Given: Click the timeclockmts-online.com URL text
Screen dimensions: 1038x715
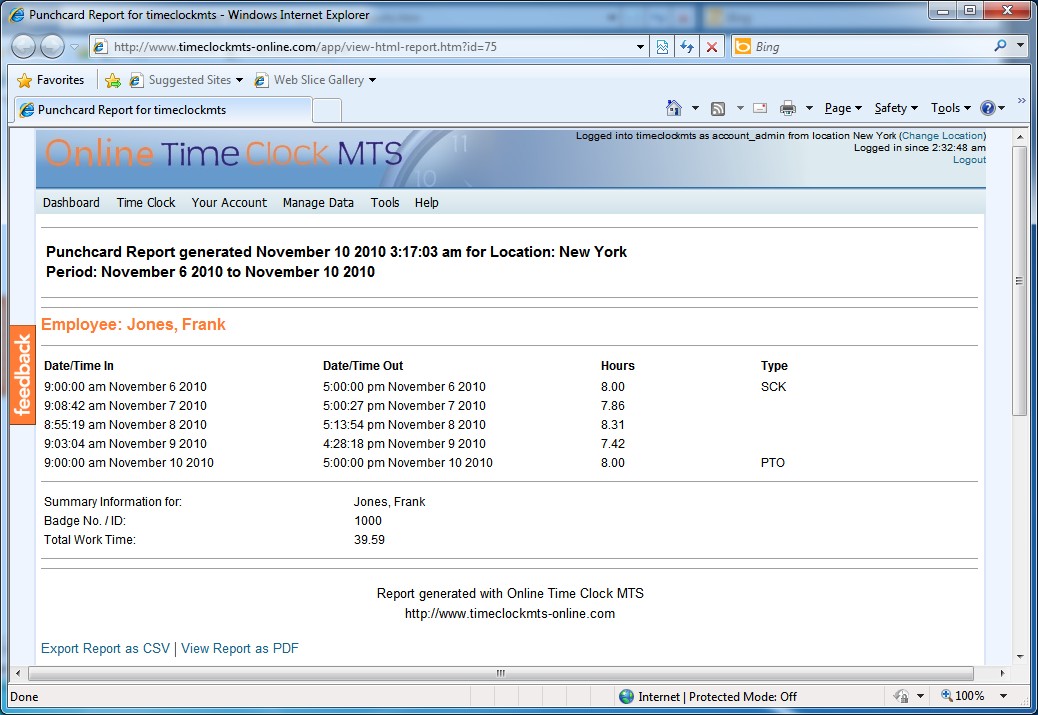Looking at the screenshot, I should pyautogui.click(x=510, y=614).
